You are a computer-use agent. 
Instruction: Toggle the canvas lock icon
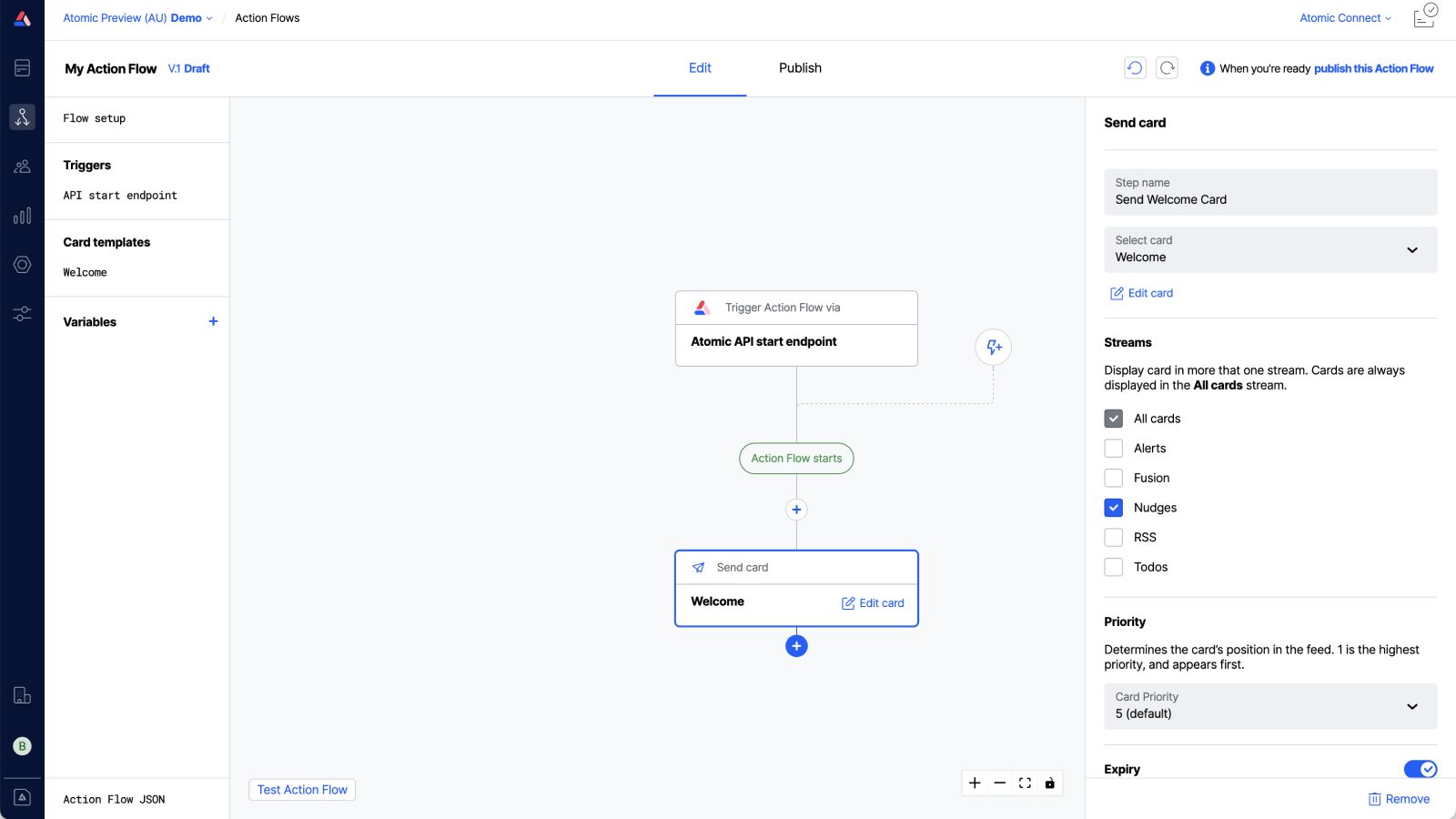1050,783
